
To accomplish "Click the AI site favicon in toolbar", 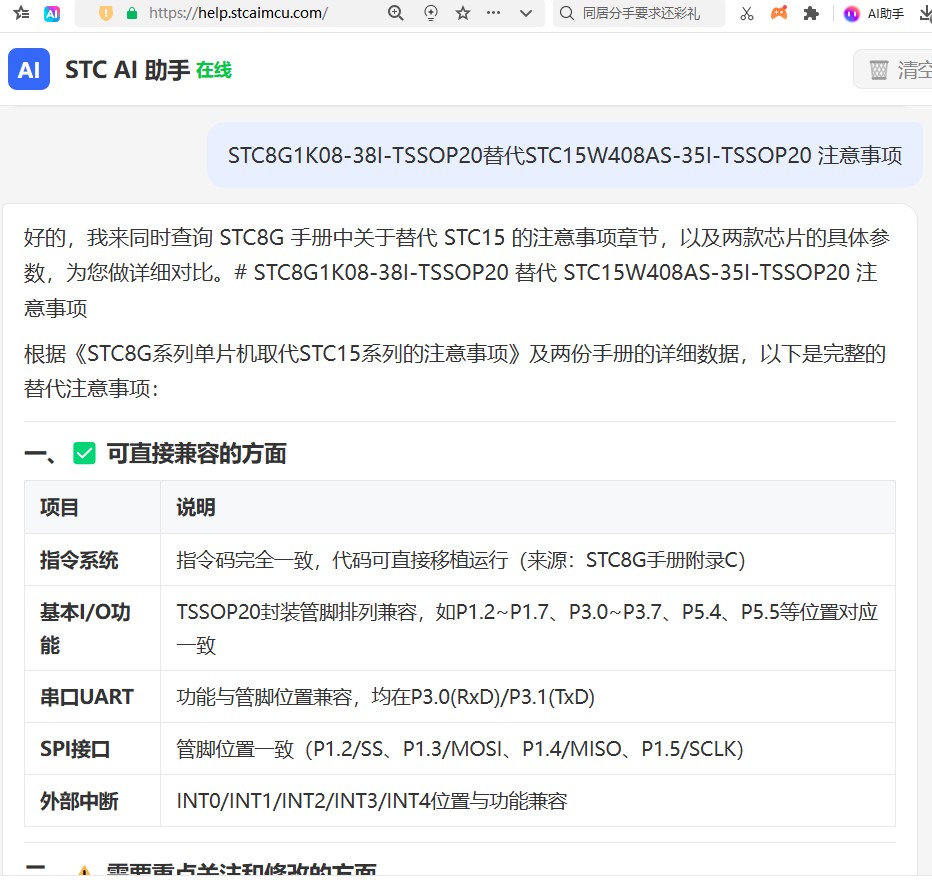I will coord(52,13).
